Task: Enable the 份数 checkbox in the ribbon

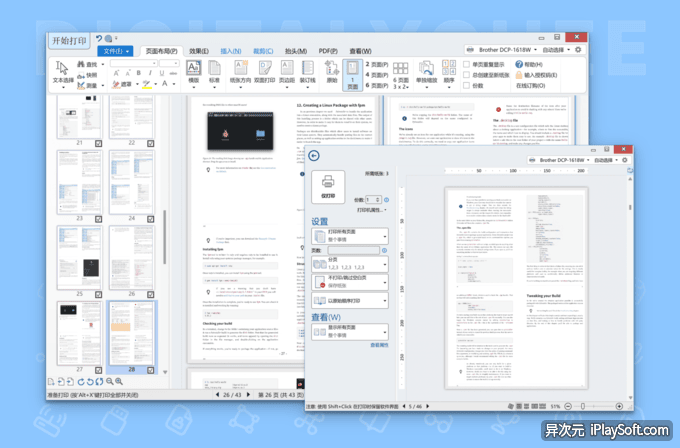Action: (x=467, y=85)
